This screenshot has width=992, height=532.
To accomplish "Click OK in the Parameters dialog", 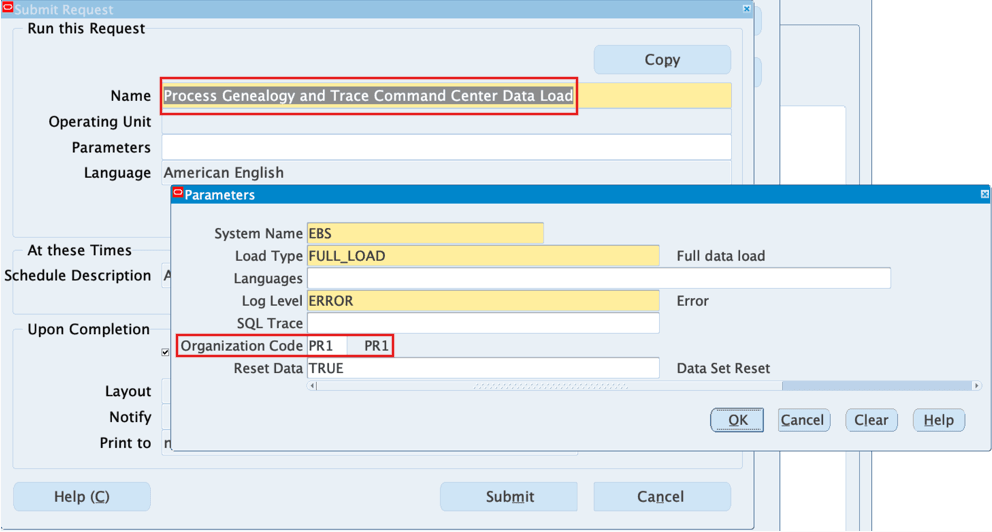I will pyautogui.click(x=737, y=420).
